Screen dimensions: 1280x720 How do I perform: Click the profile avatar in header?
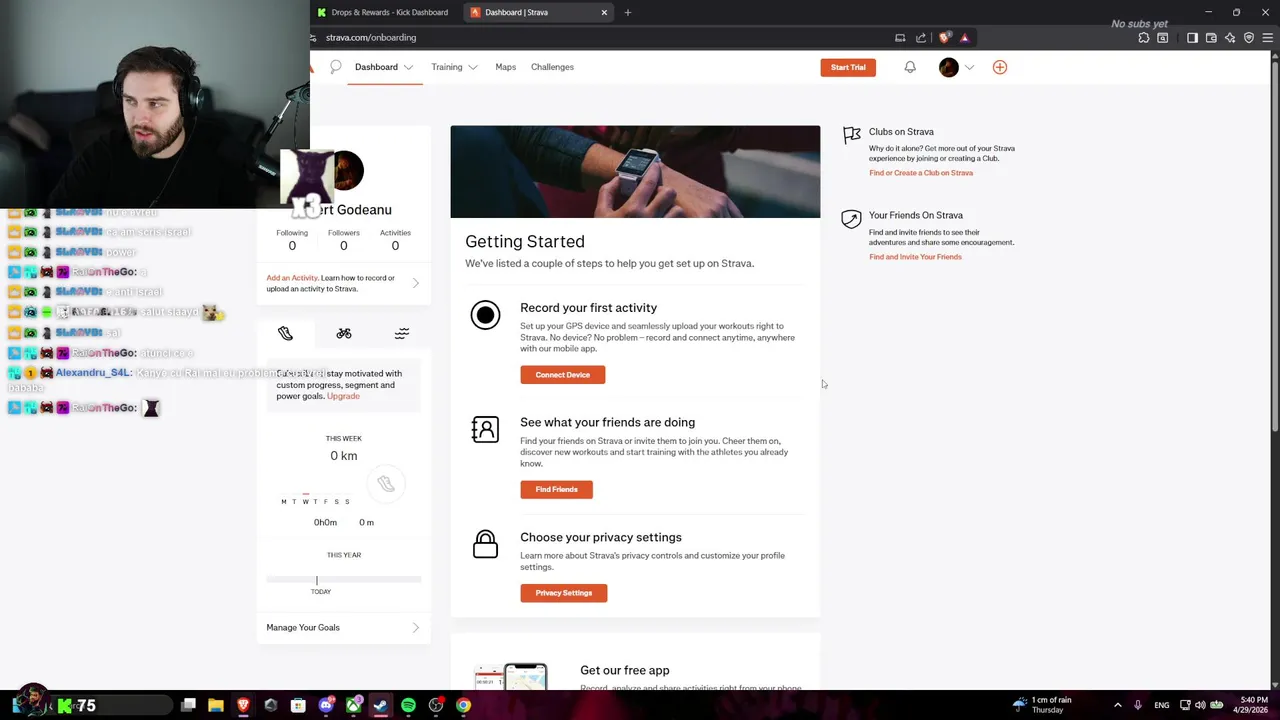coord(949,67)
